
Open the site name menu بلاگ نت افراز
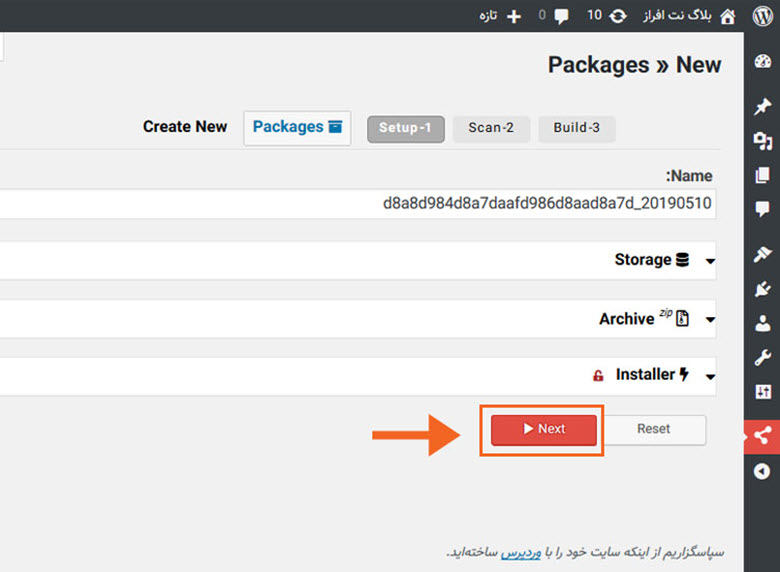tap(677, 16)
